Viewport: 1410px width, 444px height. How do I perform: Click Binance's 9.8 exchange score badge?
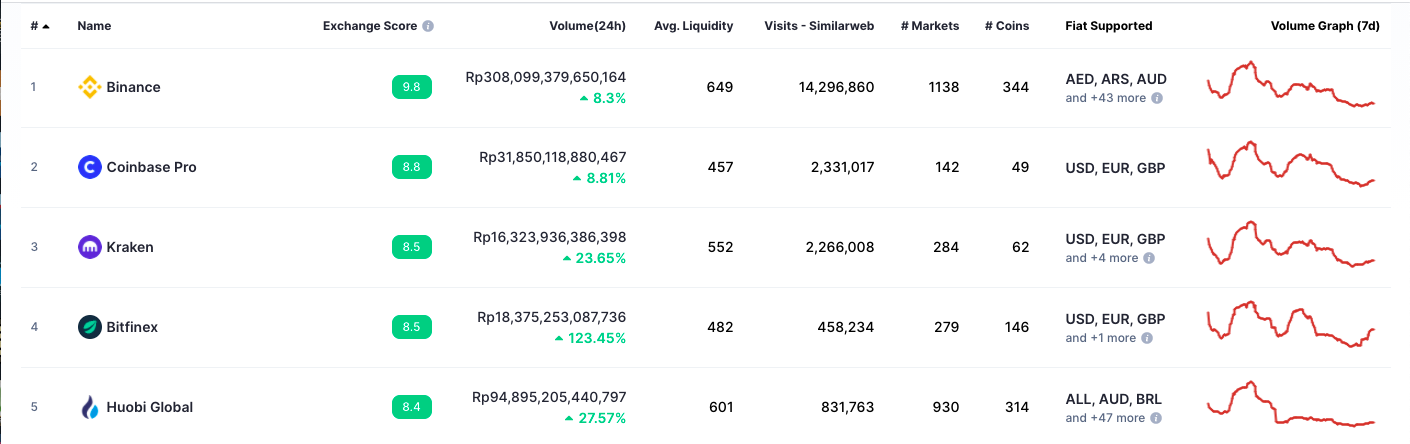411,87
